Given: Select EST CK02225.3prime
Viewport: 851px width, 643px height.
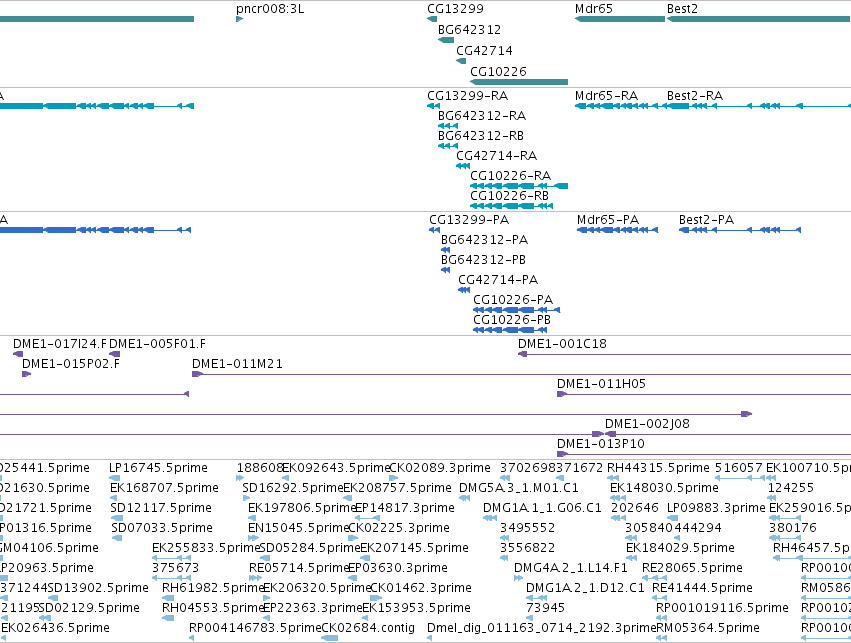Looking at the screenshot, I should tap(353, 538).
